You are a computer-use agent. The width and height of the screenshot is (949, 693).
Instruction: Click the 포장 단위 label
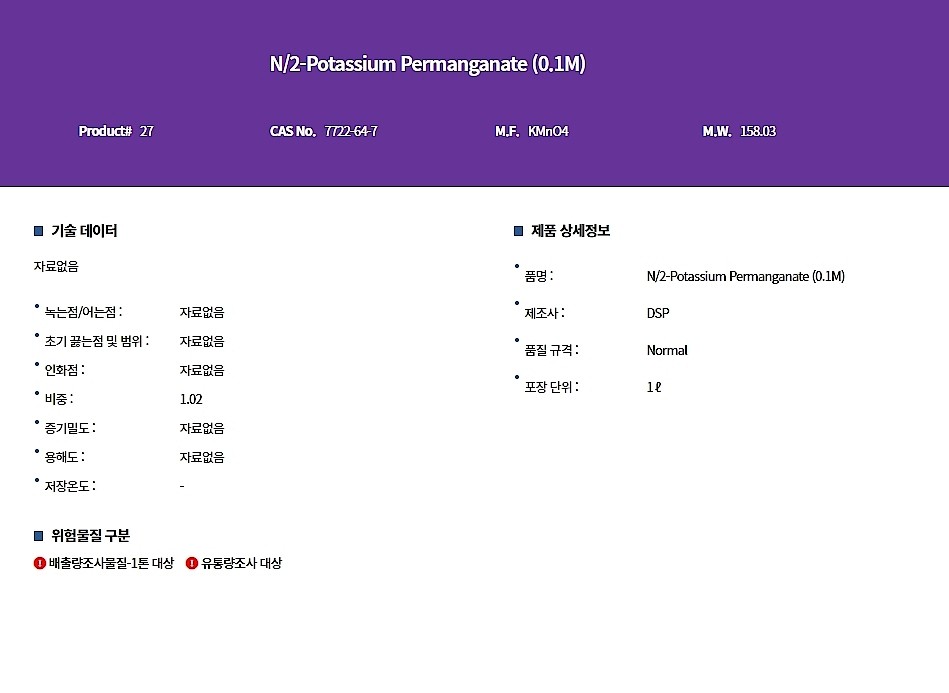551,387
